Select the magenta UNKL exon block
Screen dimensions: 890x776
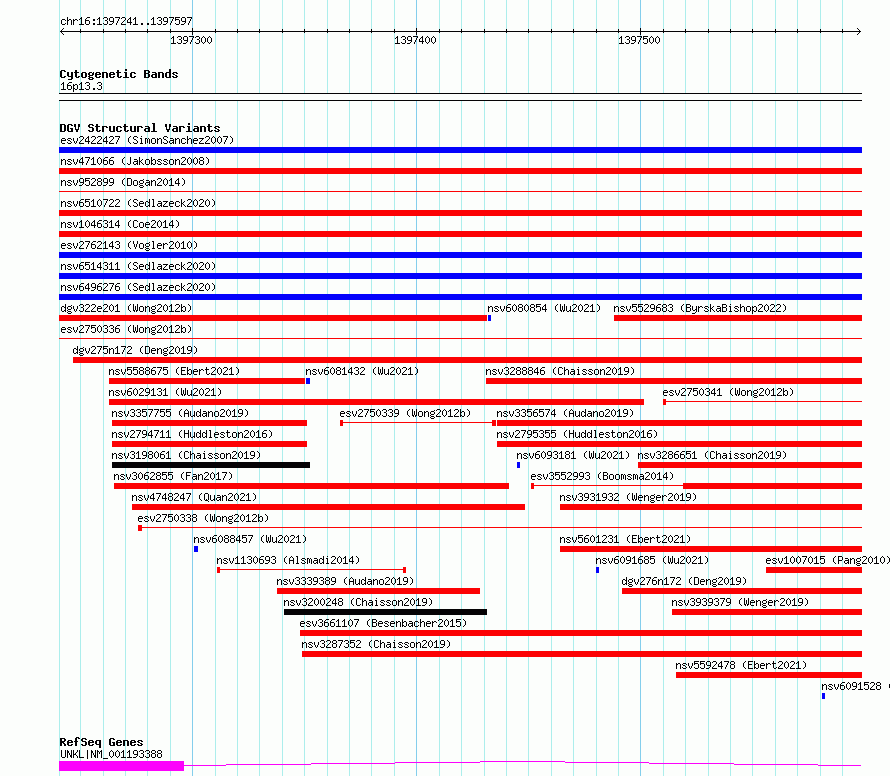tap(121, 766)
